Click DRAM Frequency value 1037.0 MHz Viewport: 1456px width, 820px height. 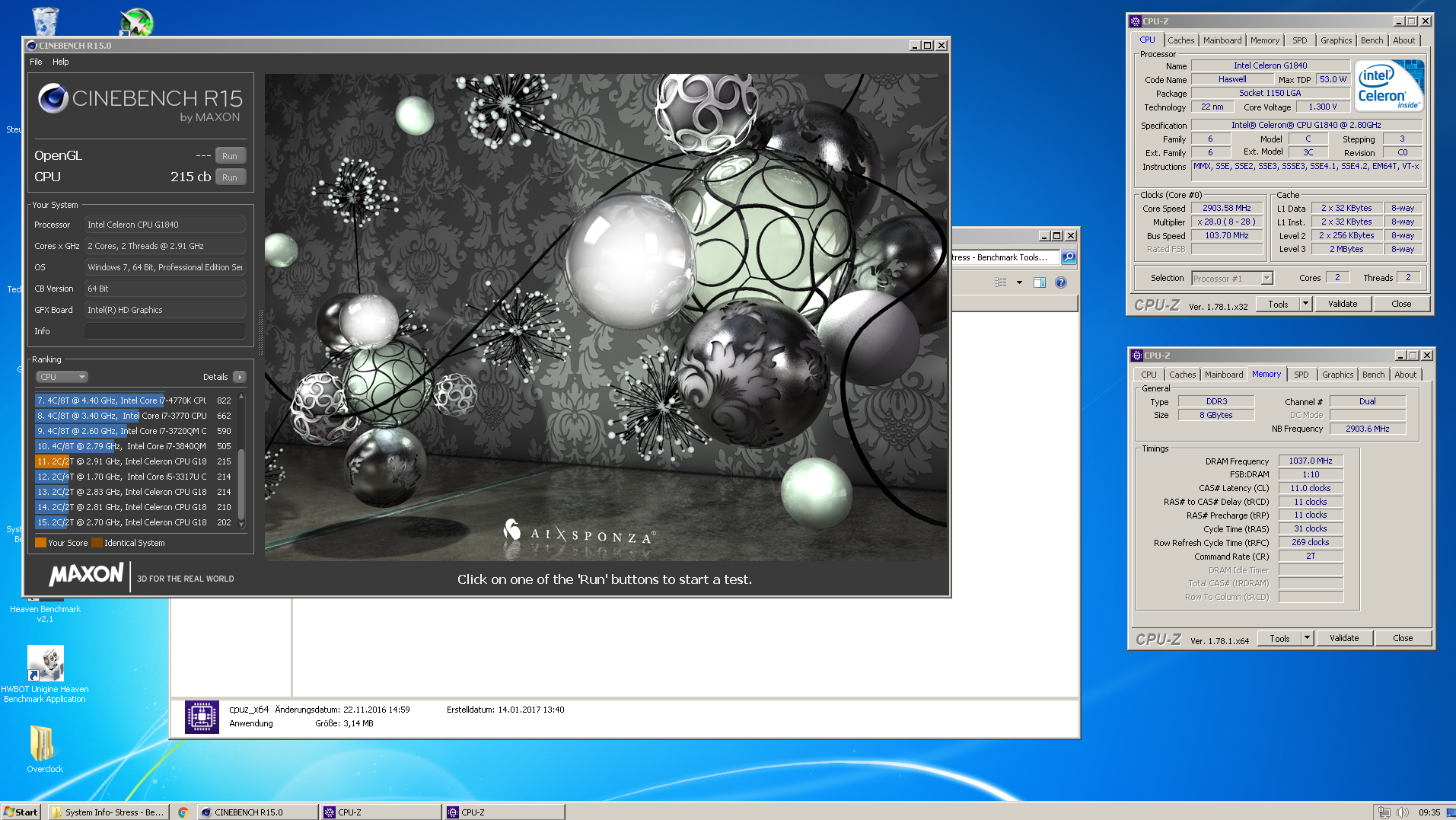(x=1311, y=461)
